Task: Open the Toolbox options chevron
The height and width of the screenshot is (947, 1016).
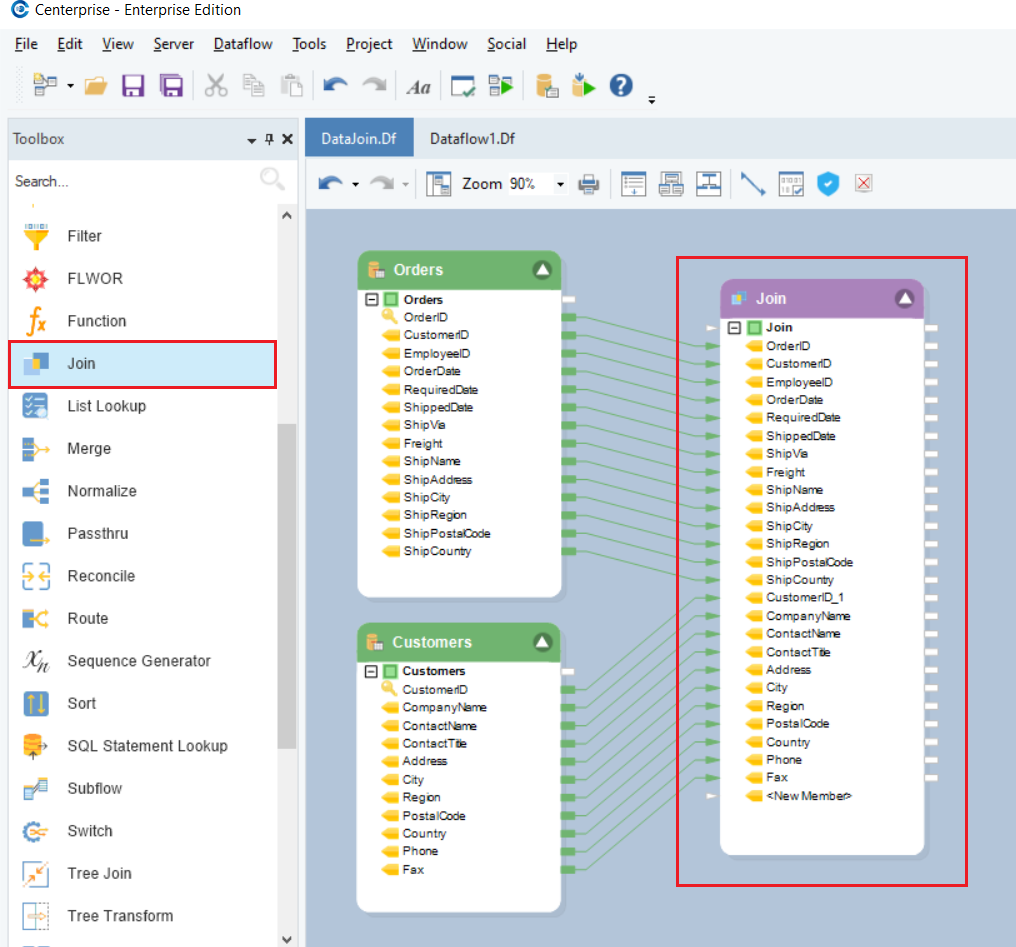Action: click(x=251, y=138)
